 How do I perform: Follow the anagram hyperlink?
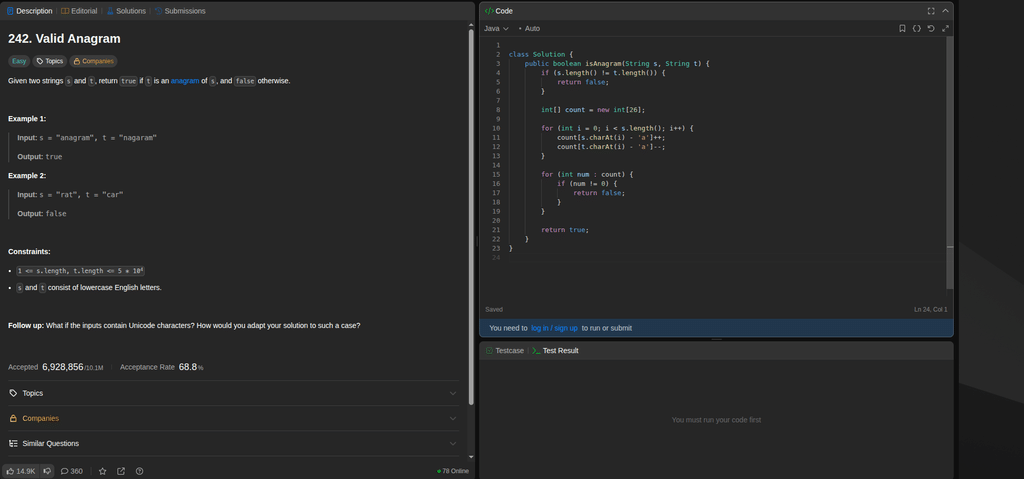tap(185, 81)
